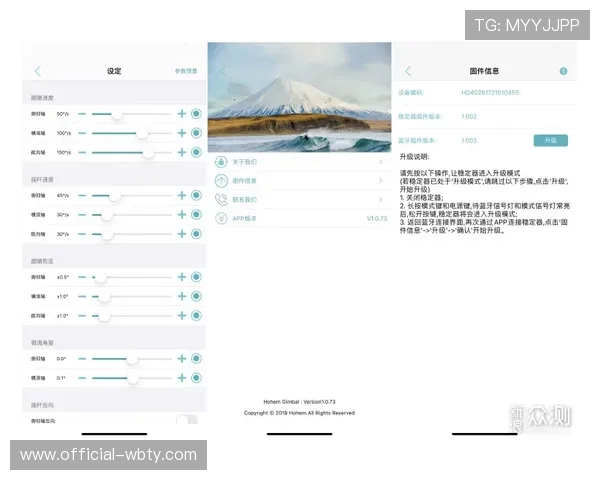
Task: Open the 固件信息 firmware info row
Action: click(x=300, y=181)
